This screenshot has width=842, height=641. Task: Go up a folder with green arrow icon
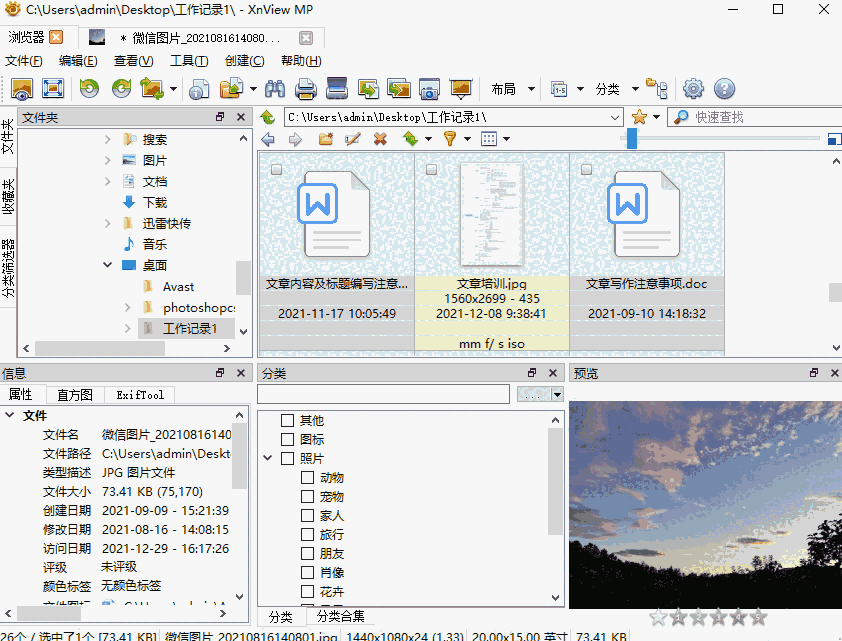click(x=410, y=139)
